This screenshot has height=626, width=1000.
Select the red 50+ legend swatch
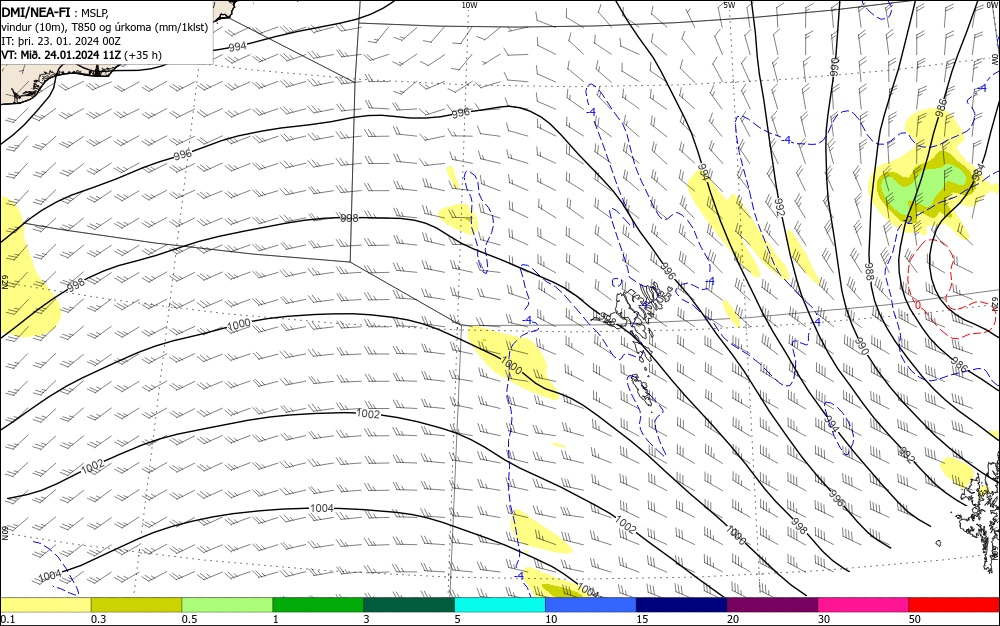tap(954, 605)
